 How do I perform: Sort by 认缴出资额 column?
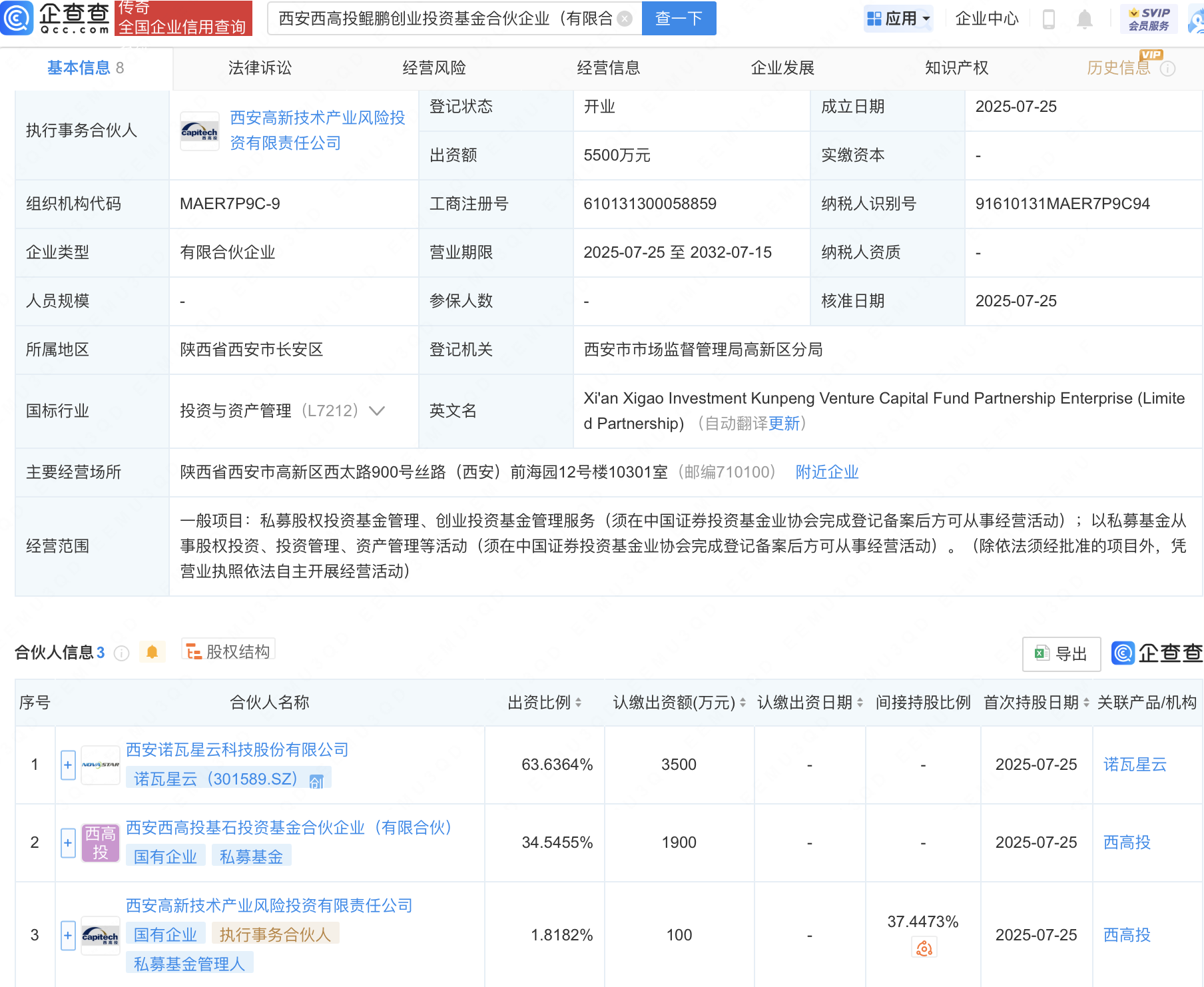743,703
